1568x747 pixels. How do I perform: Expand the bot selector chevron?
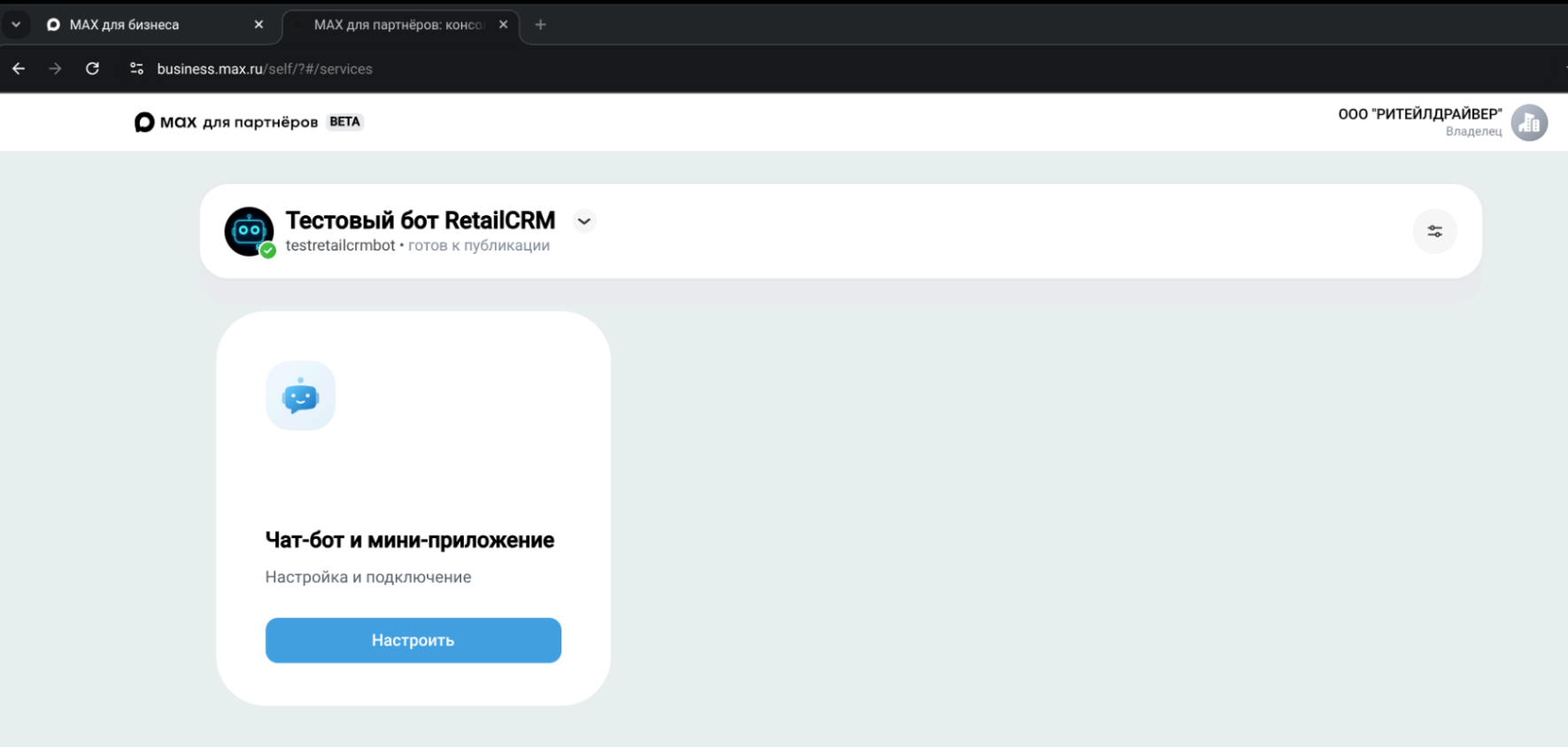pyautogui.click(x=583, y=221)
